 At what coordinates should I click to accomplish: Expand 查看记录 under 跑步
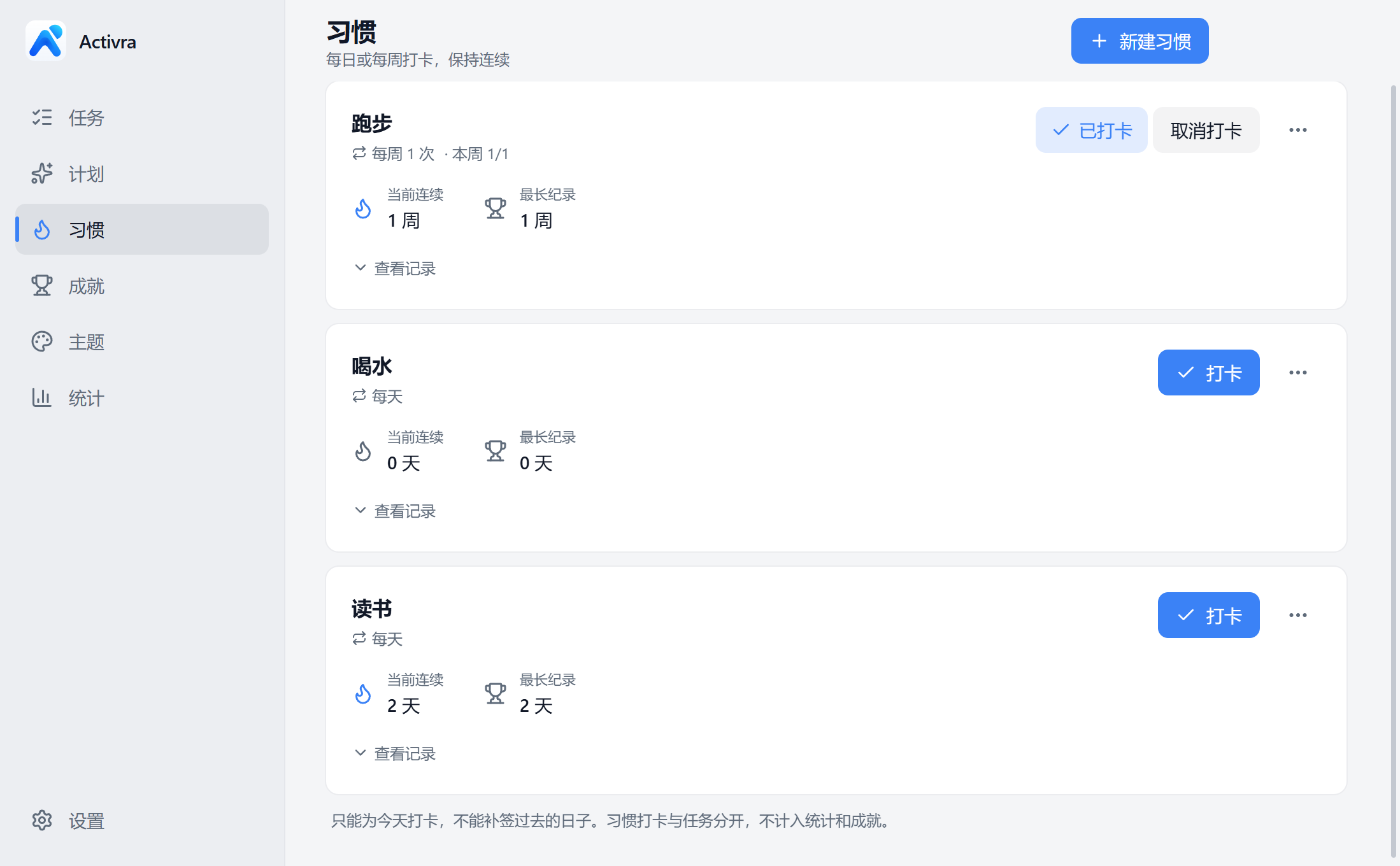click(x=395, y=269)
